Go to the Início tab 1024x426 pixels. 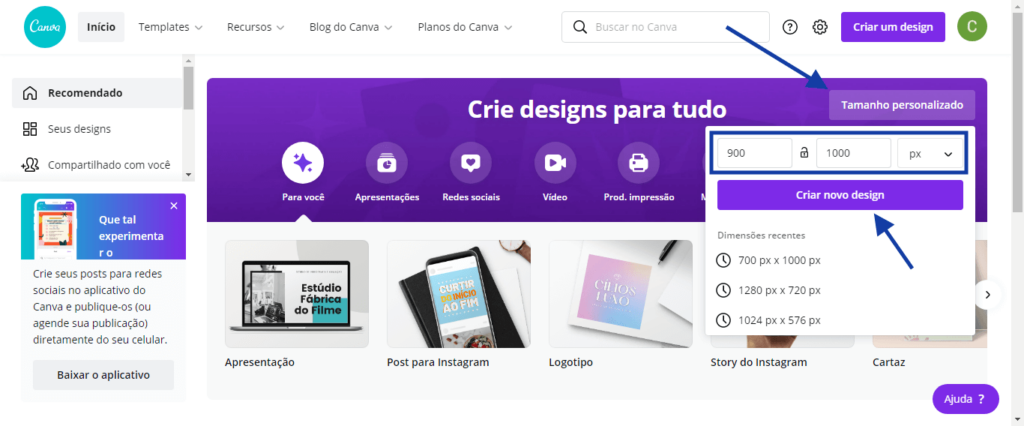point(101,27)
